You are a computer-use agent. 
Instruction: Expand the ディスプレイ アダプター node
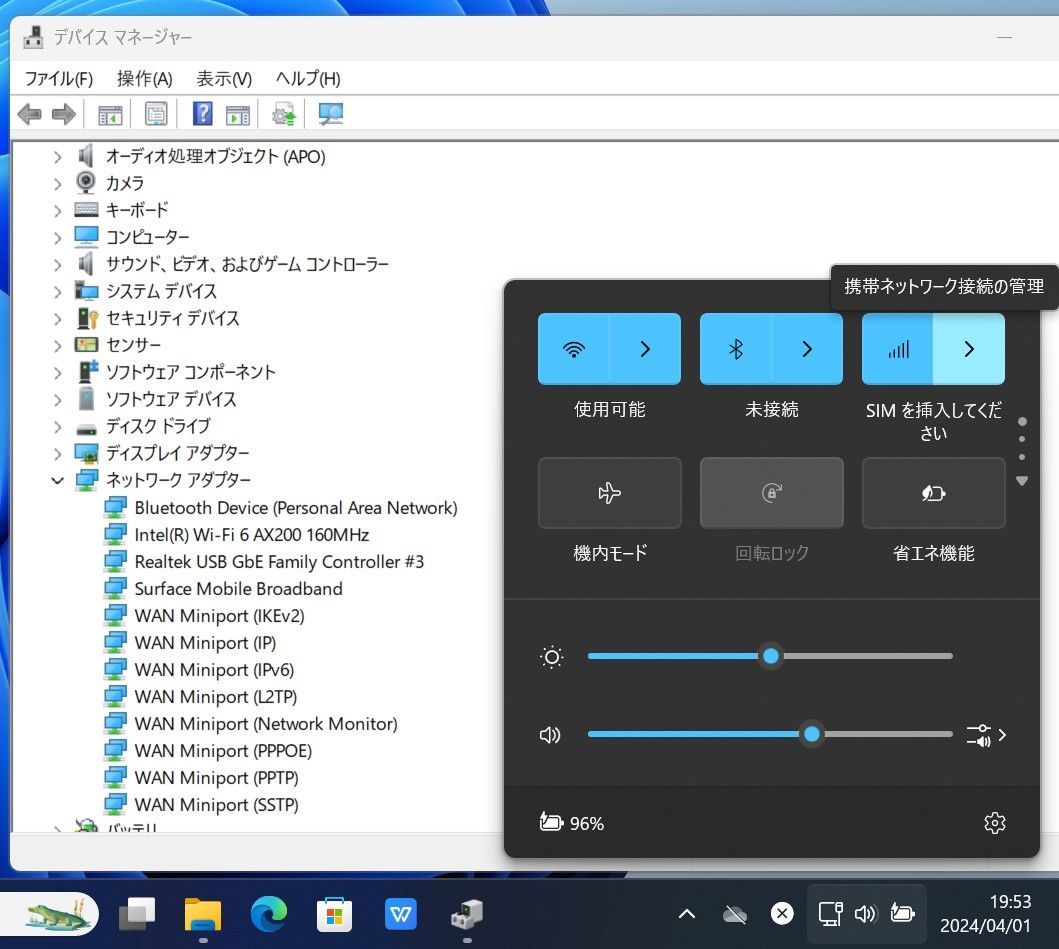pos(57,453)
